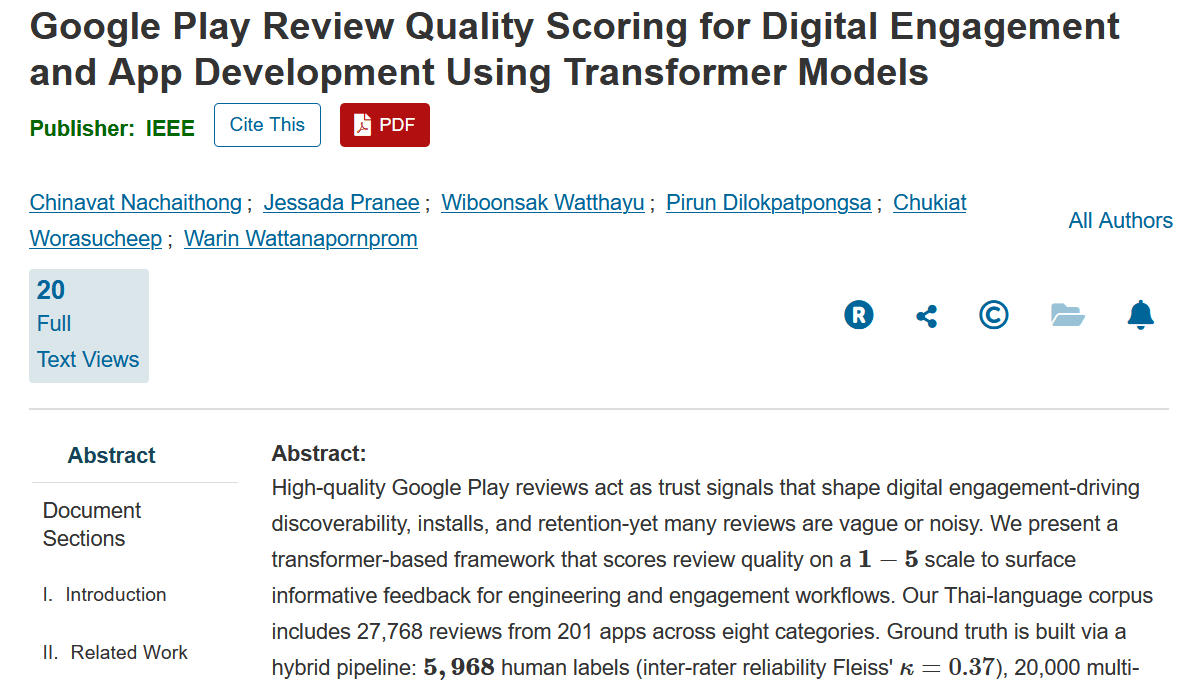Open author Jessada Pranee's profile
The width and height of the screenshot is (1182, 686).
[x=341, y=203]
